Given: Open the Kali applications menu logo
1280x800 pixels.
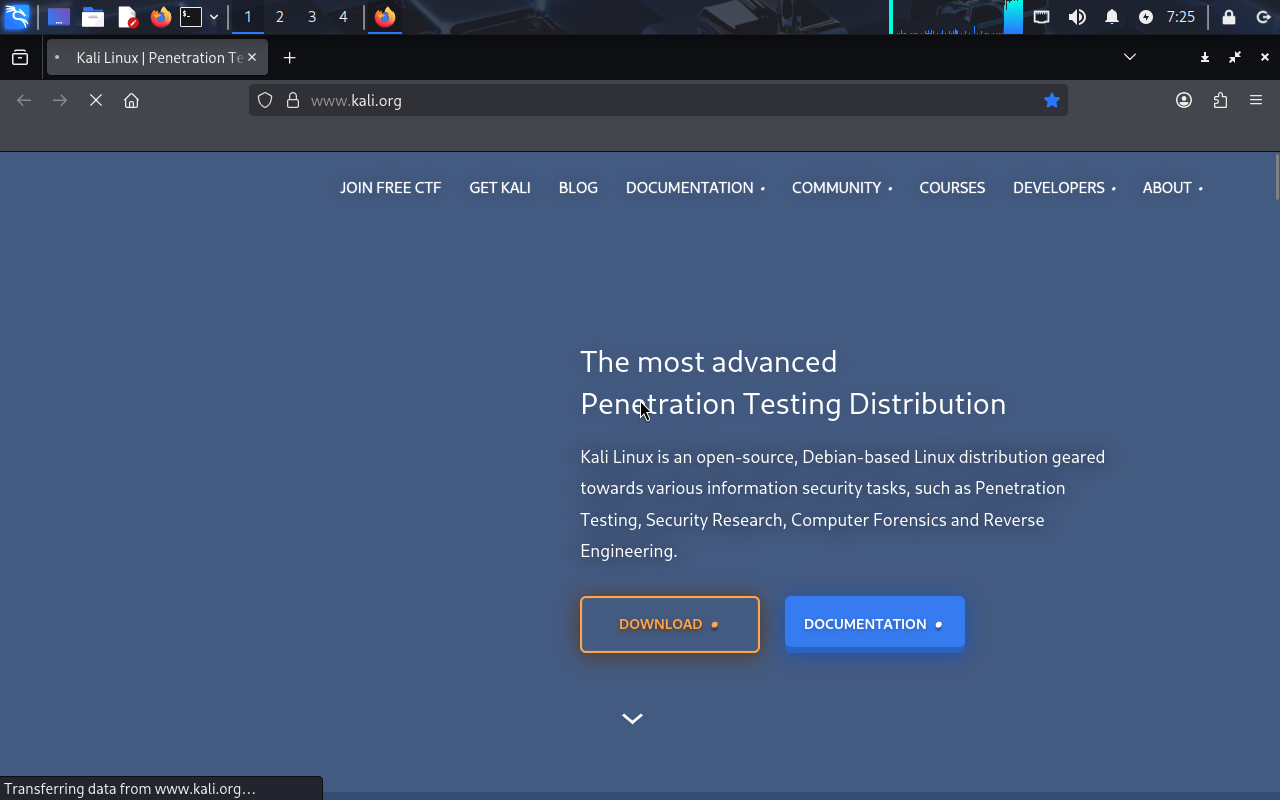Looking at the screenshot, I should click(x=17, y=17).
